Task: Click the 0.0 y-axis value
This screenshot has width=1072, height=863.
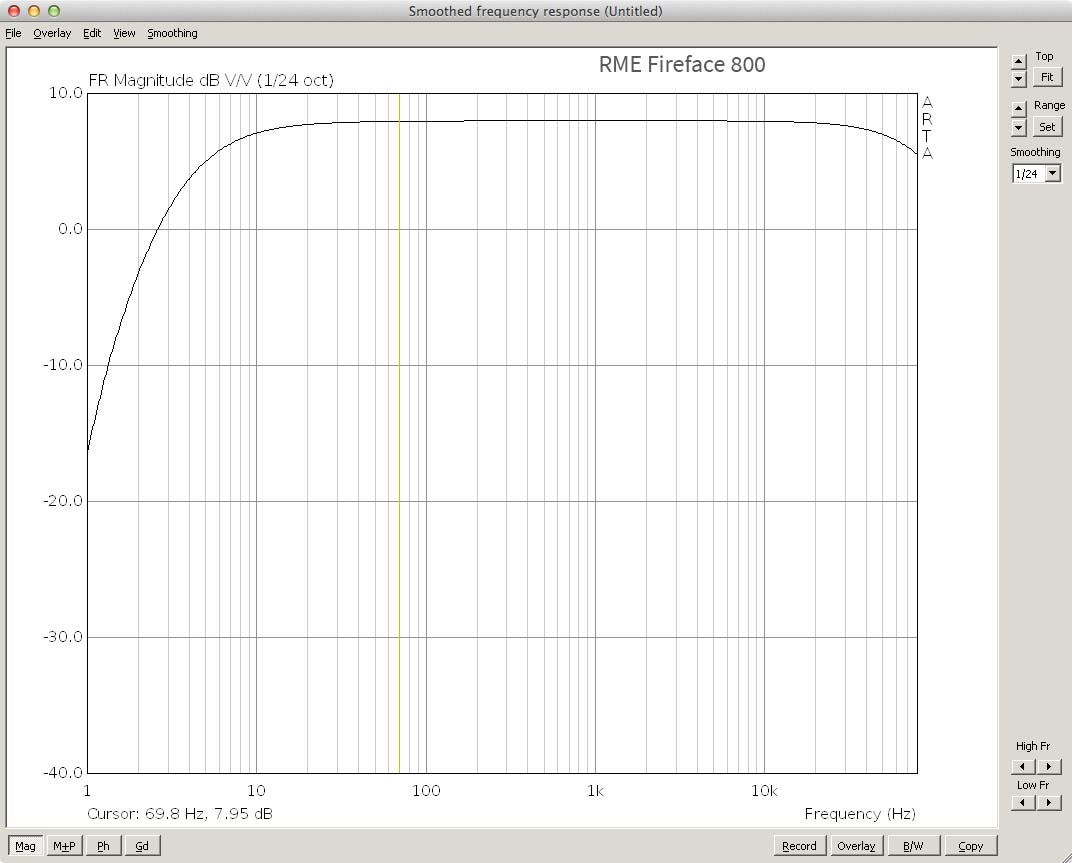Action: [70, 228]
